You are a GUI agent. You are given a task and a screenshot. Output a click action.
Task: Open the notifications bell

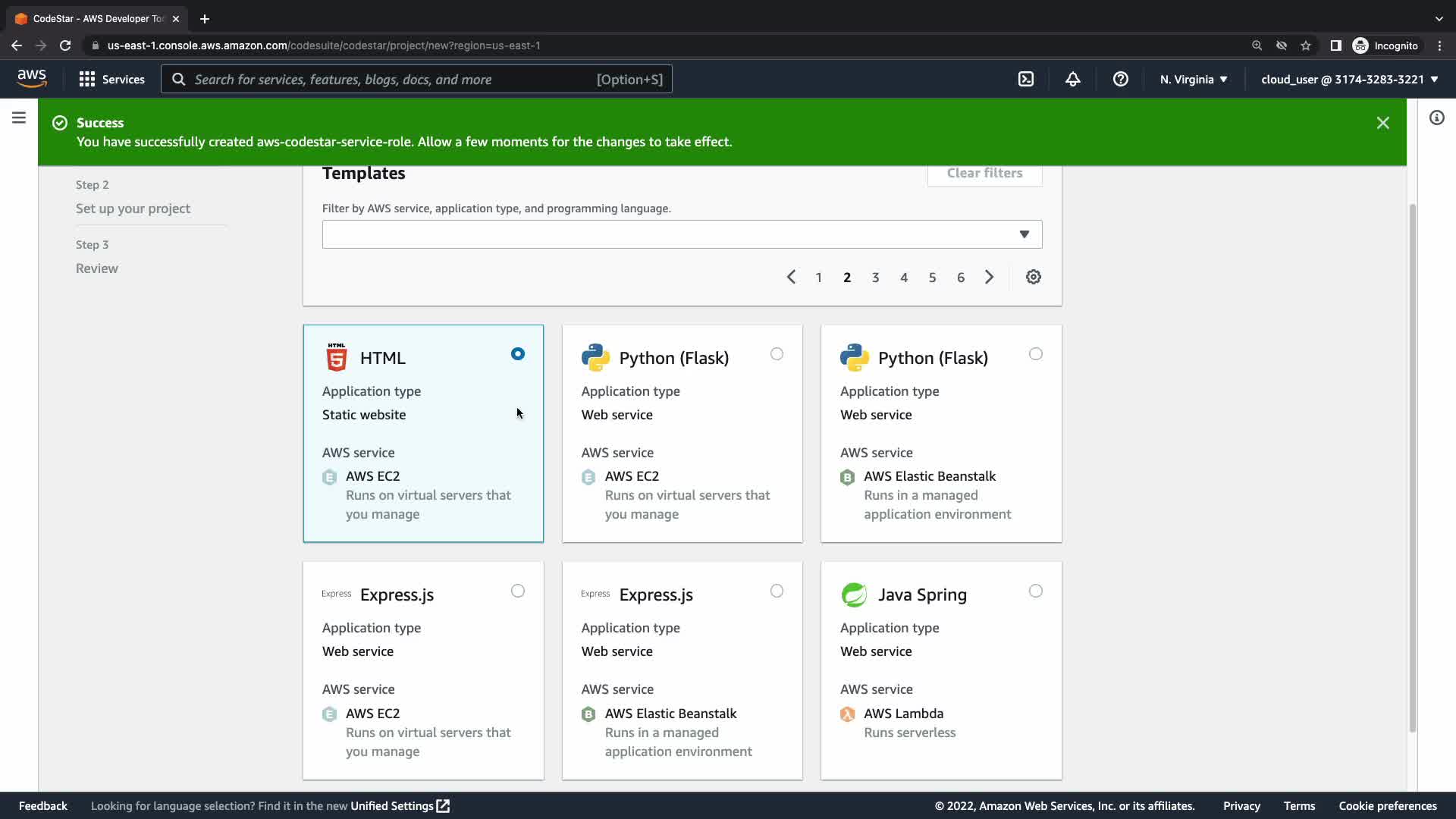[x=1072, y=79]
